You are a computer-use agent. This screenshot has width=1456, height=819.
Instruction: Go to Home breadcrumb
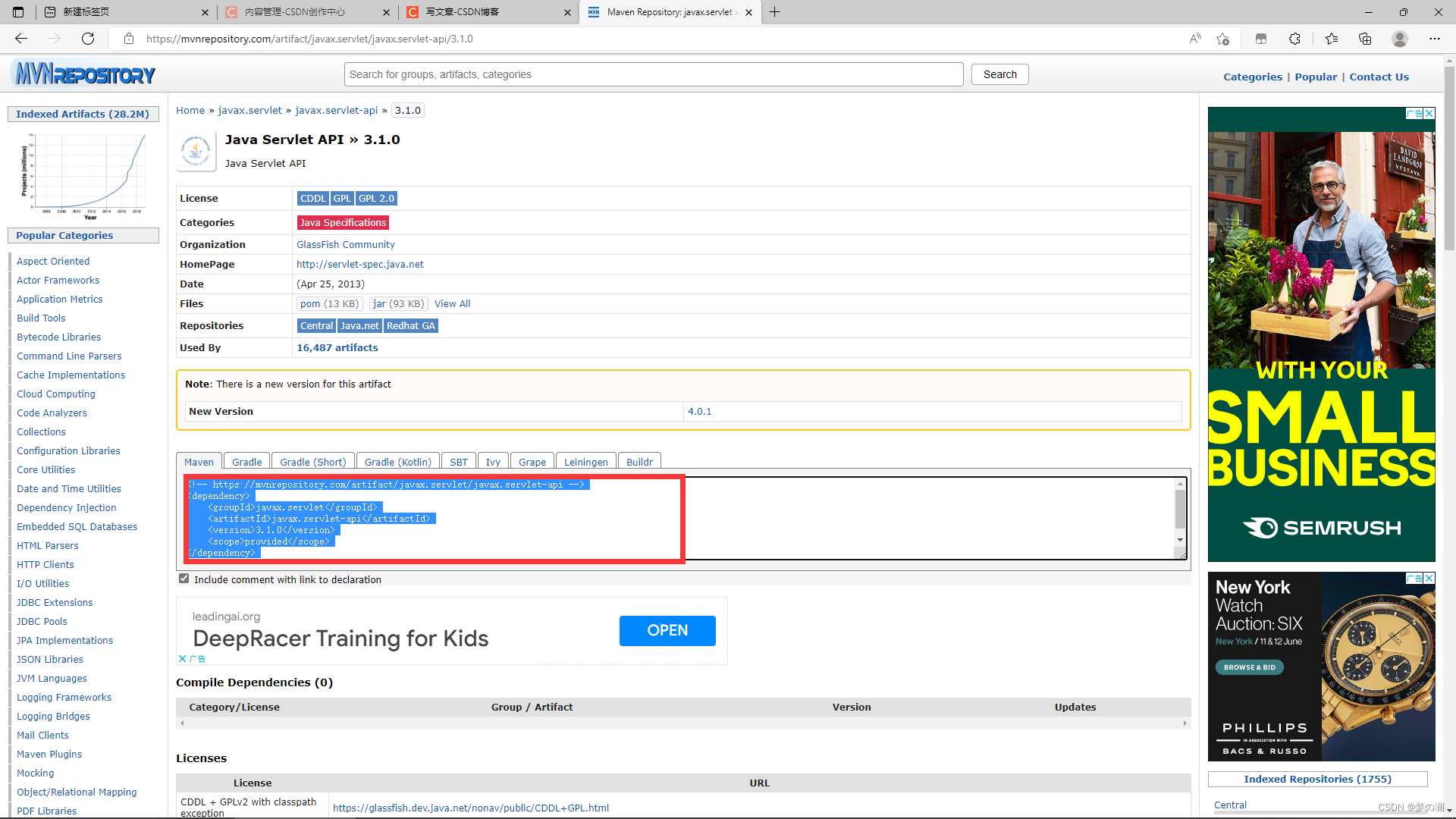point(190,110)
